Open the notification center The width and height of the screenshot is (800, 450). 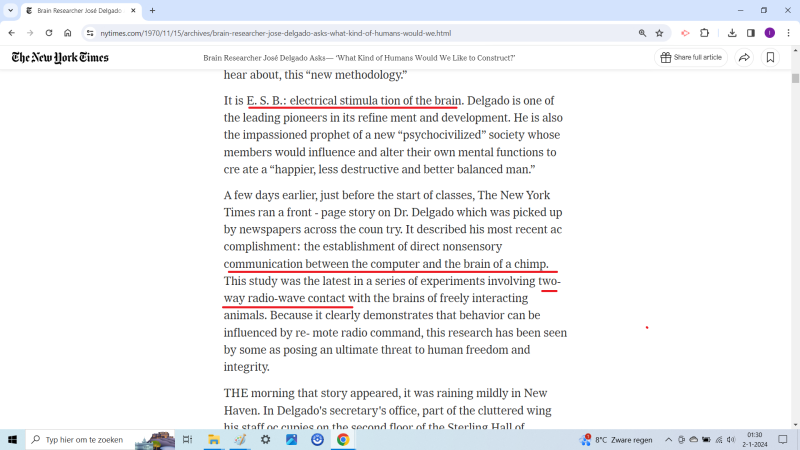[x=783, y=439]
